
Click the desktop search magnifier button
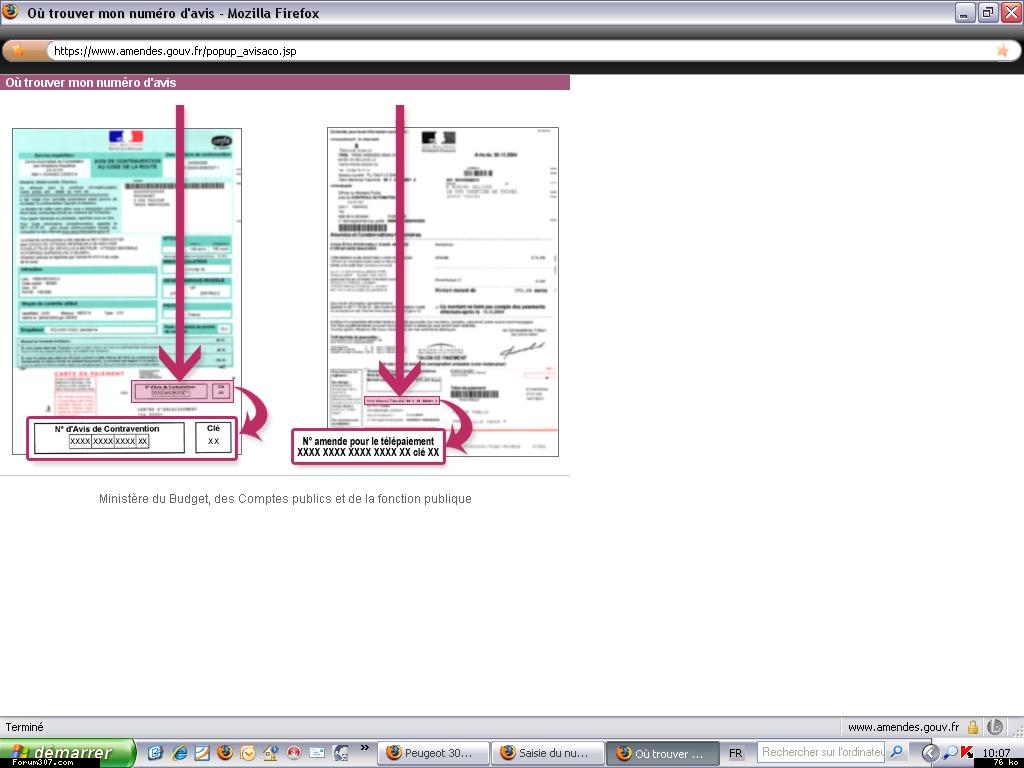[x=897, y=752]
